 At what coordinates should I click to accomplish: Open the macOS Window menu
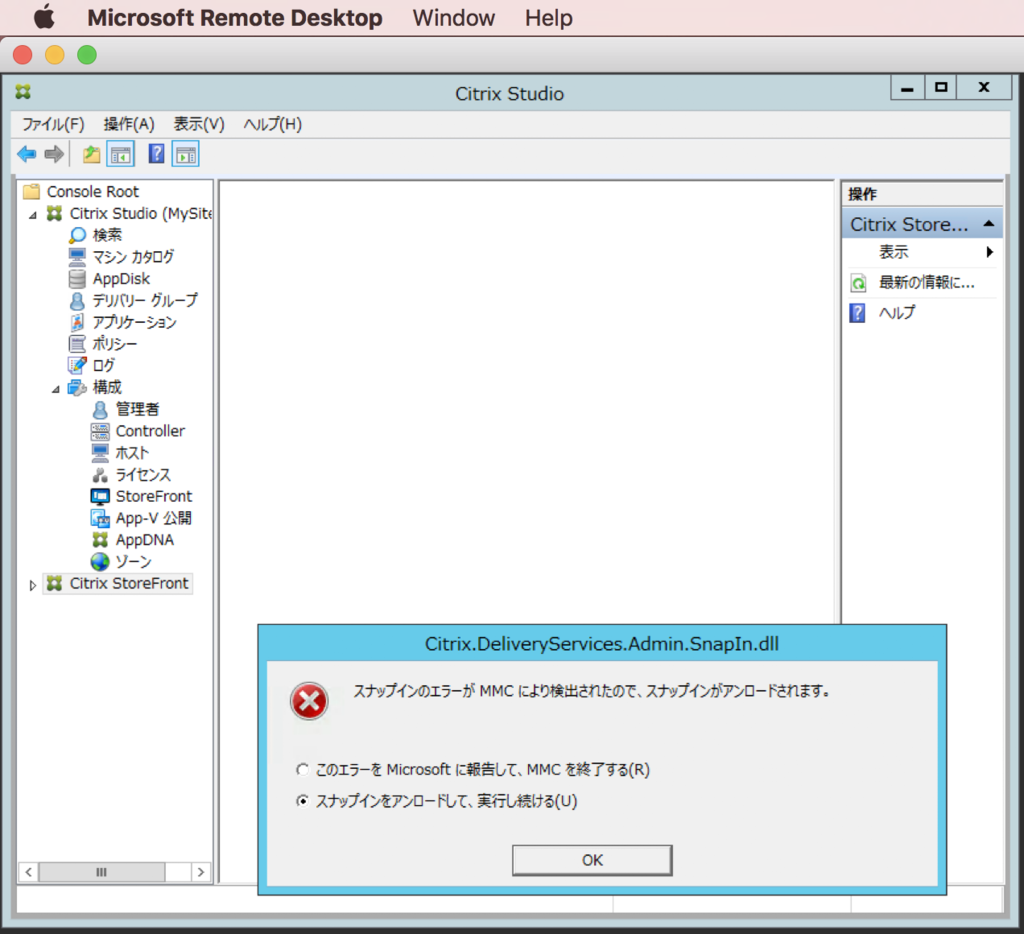click(x=453, y=18)
